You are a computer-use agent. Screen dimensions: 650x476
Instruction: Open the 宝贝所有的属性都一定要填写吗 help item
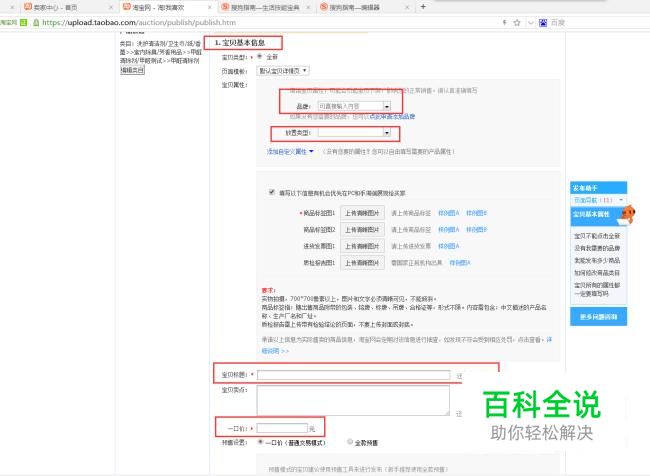point(597,289)
